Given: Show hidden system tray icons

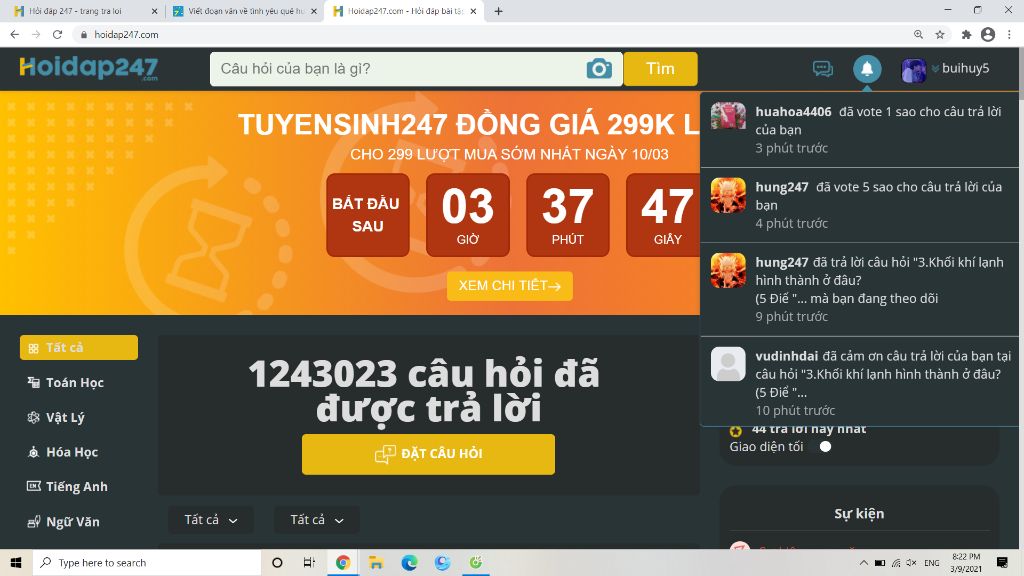Looking at the screenshot, I should pos(863,563).
